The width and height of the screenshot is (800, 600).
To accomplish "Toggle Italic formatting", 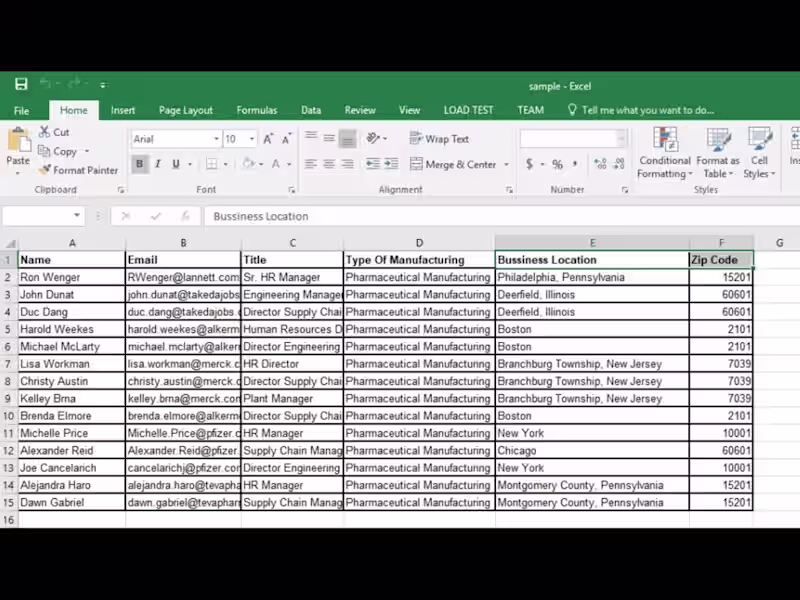I will pyautogui.click(x=158, y=164).
